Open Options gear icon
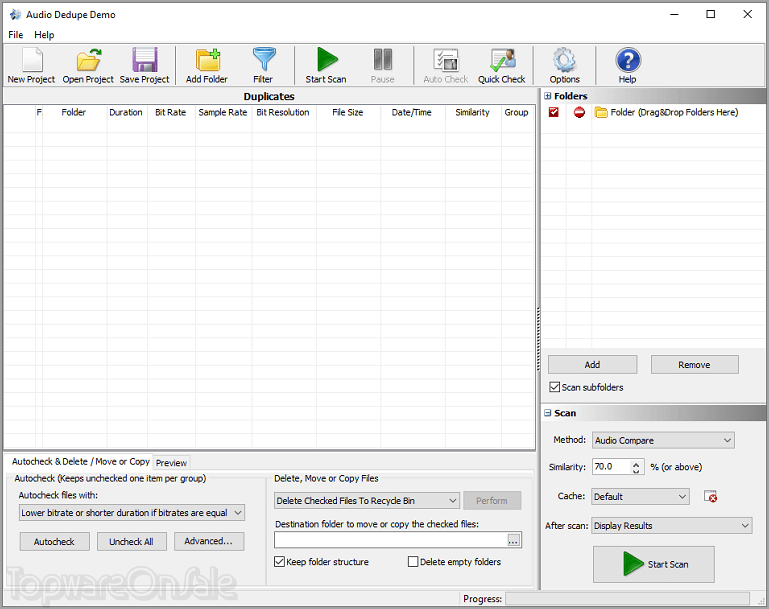 pyautogui.click(x=564, y=66)
